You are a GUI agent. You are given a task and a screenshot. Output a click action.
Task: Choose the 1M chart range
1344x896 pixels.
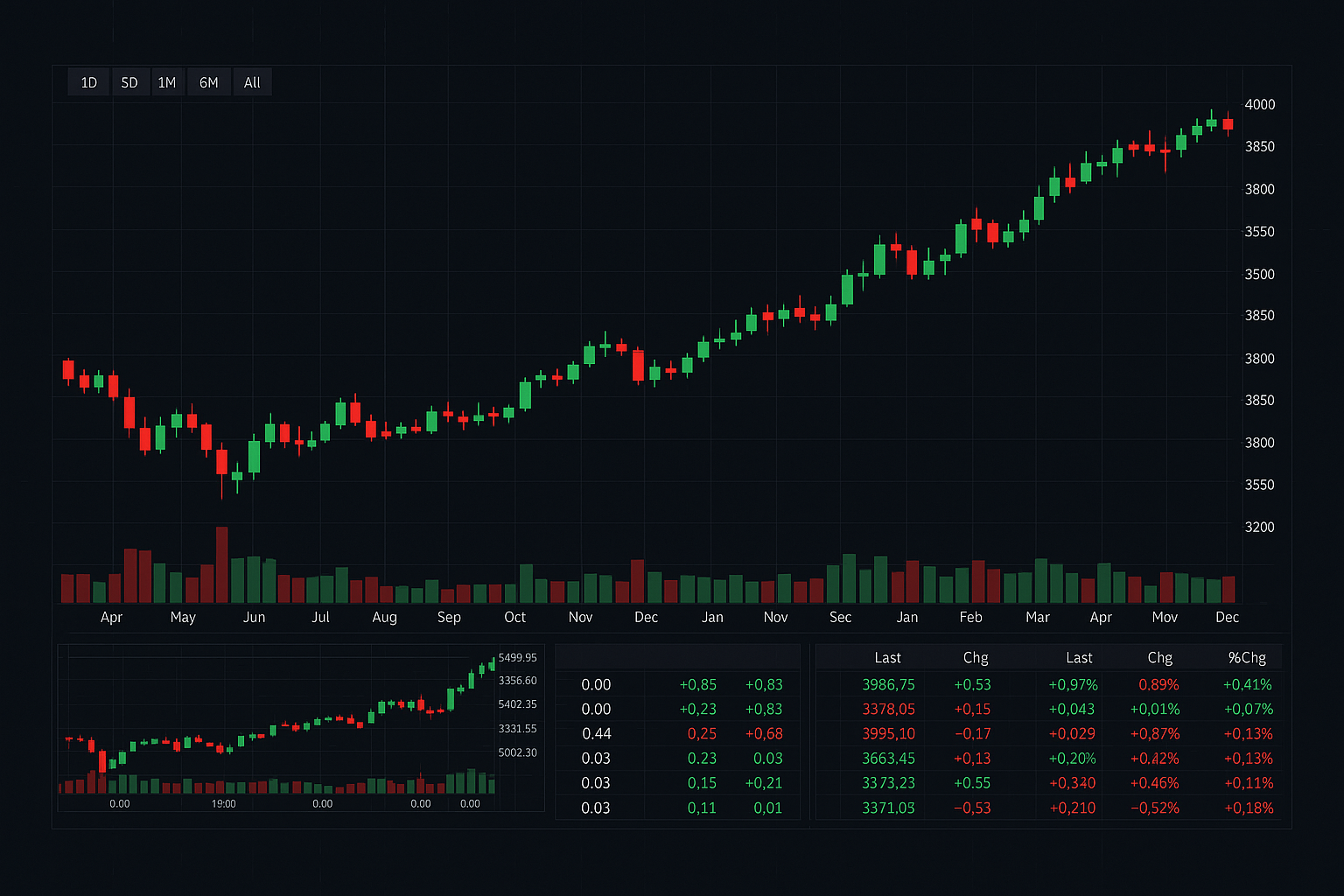click(167, 82)
